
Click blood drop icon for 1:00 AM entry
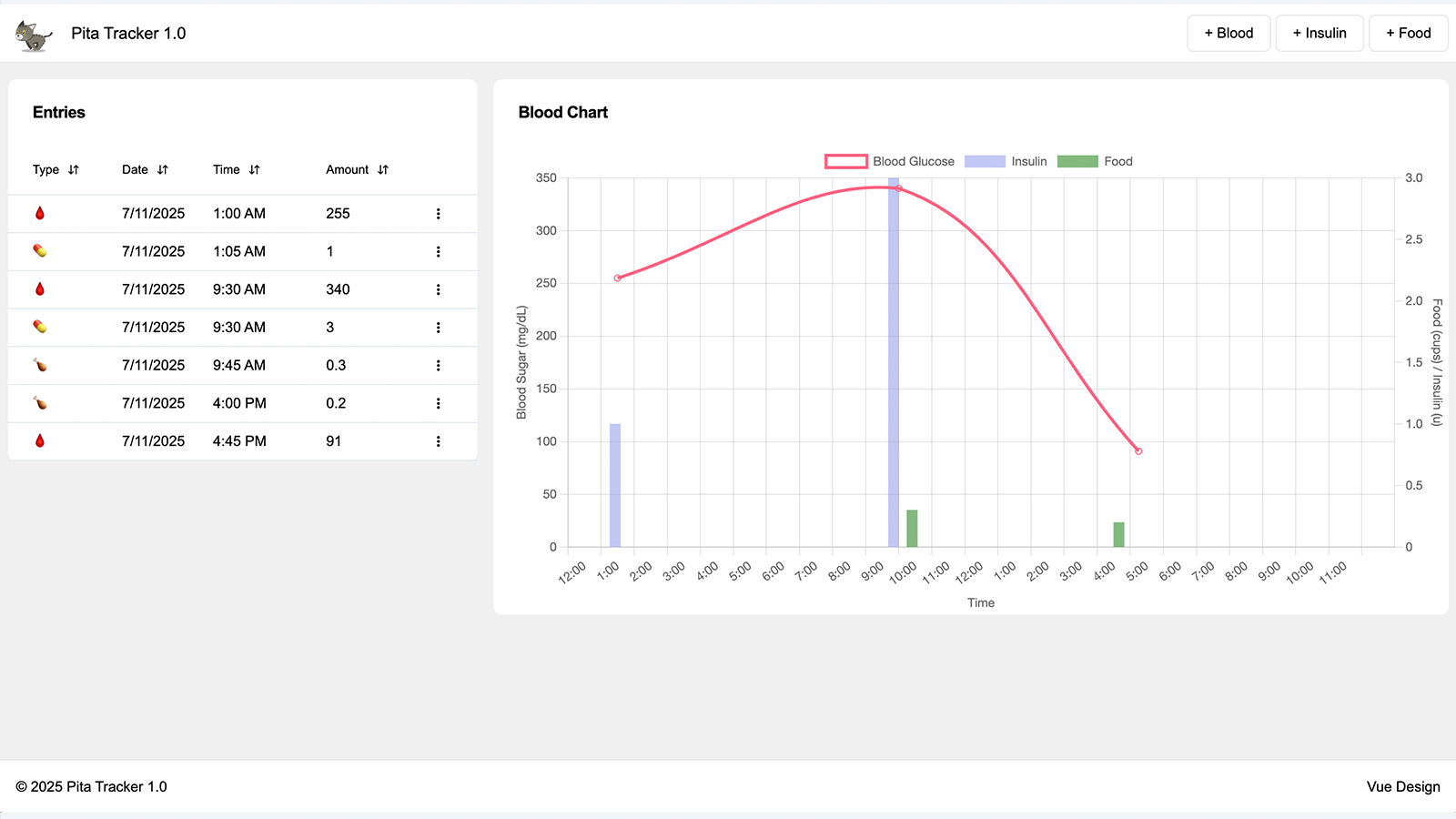point(40,214)
